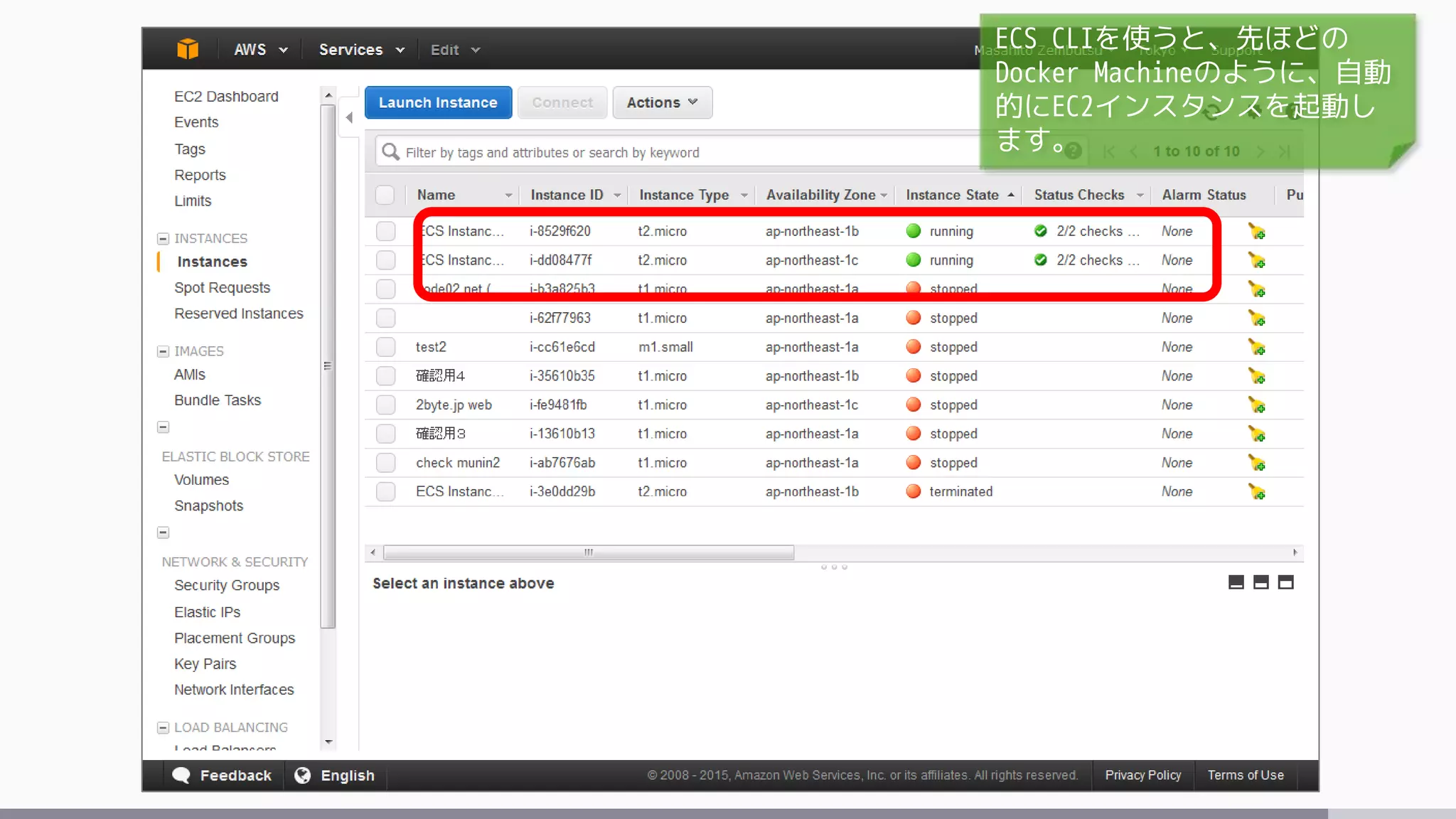Collapse the ELASTIC BLOCK STORE section
The height and width of the screenshot is (819, 1456).
pyautogui.click(x=163, y=427)
